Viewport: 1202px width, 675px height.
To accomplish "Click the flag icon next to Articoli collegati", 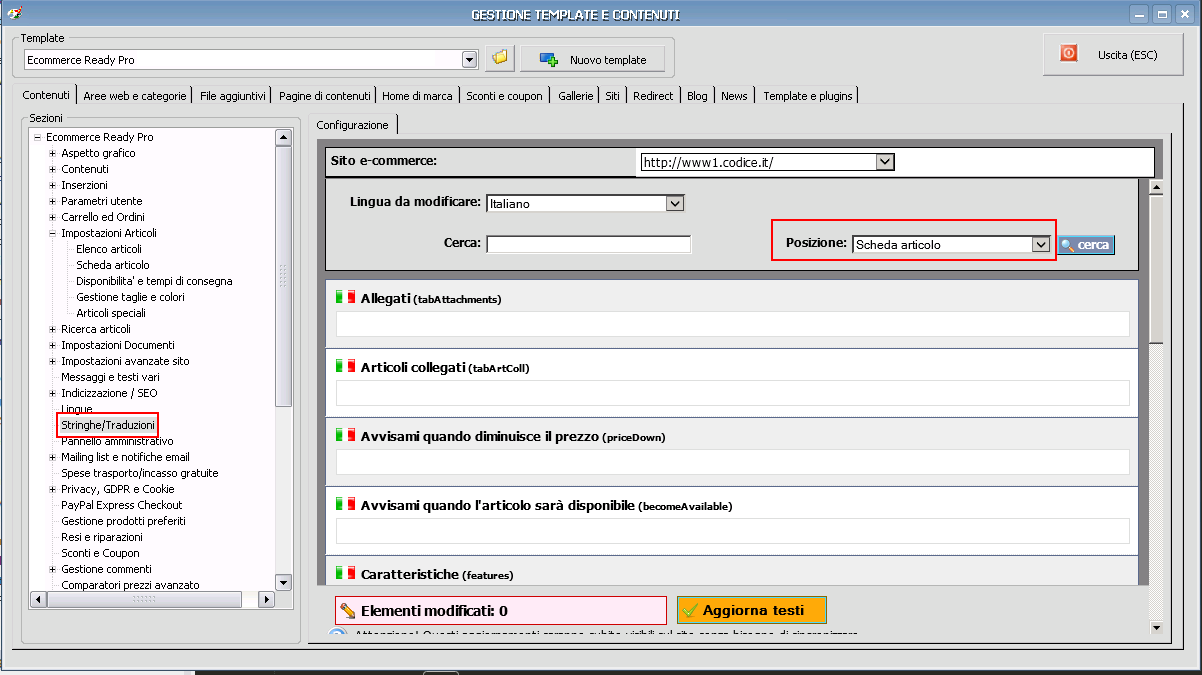I will (345, 366).
